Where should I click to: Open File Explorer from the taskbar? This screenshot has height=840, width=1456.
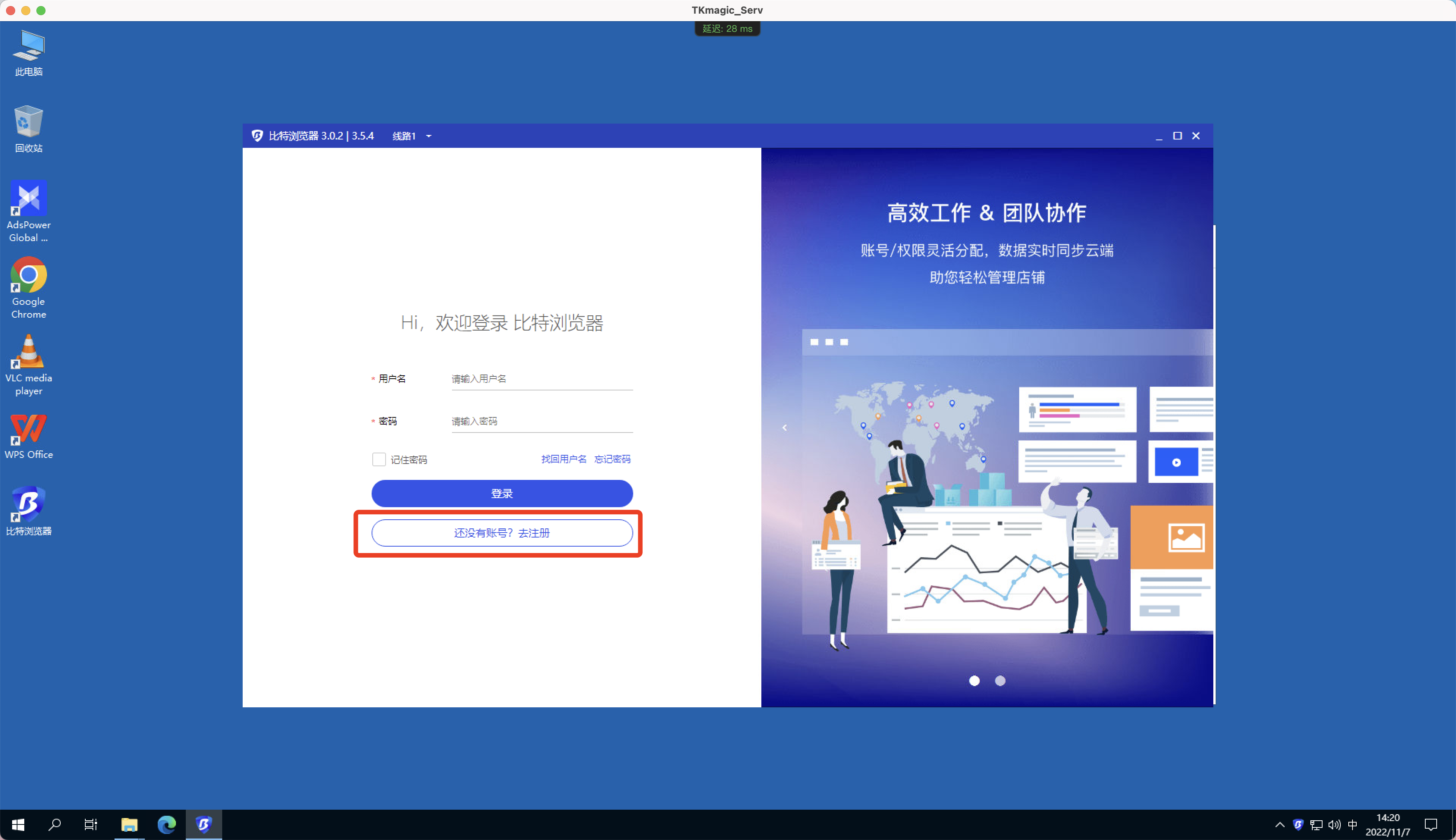tap(129, 824)
